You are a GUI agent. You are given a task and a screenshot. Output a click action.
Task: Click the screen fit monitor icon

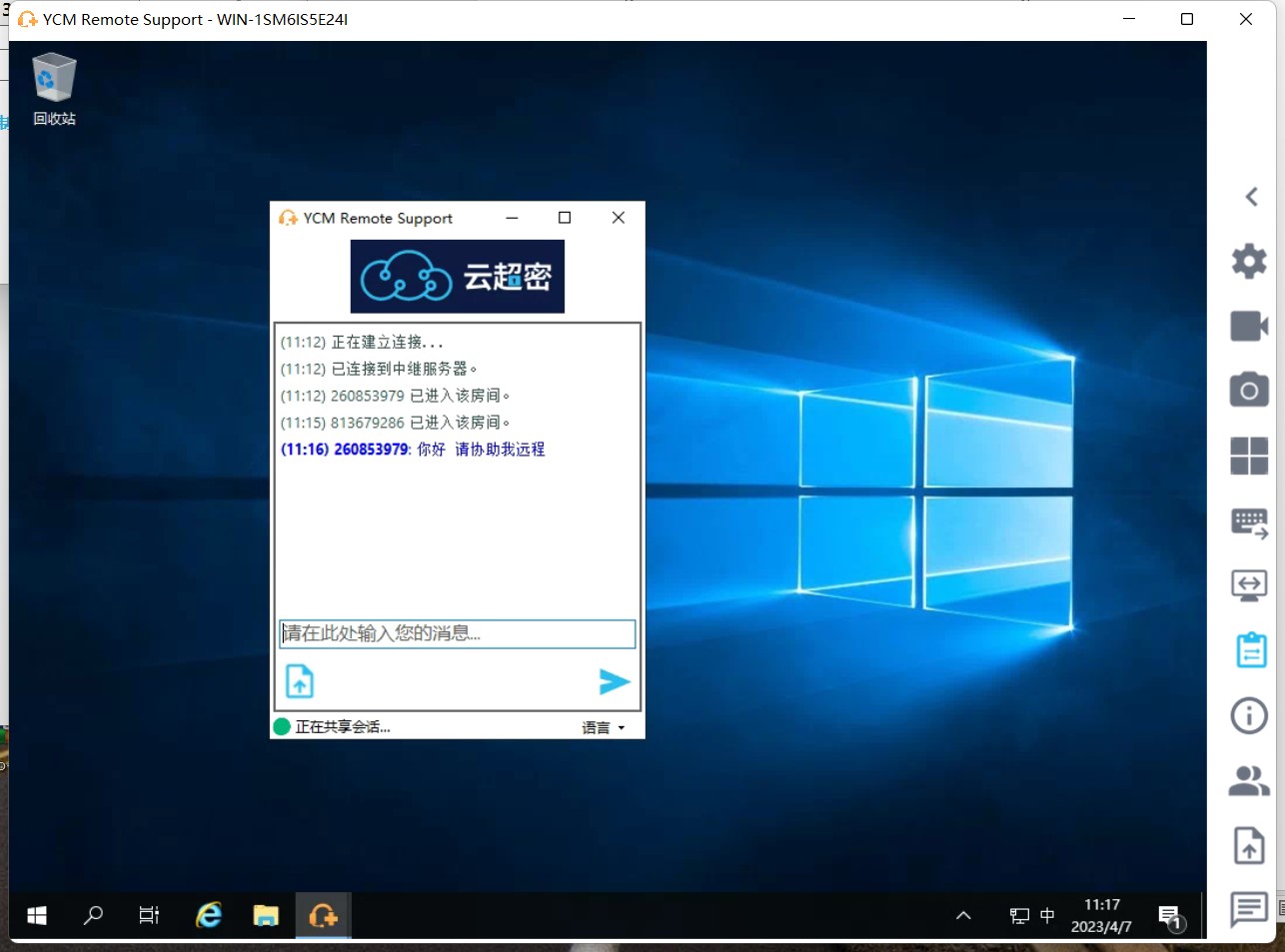point(1249,585)
